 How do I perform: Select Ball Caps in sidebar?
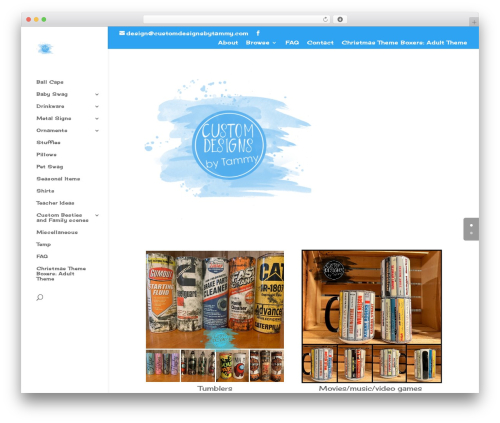tap(50, 82)
